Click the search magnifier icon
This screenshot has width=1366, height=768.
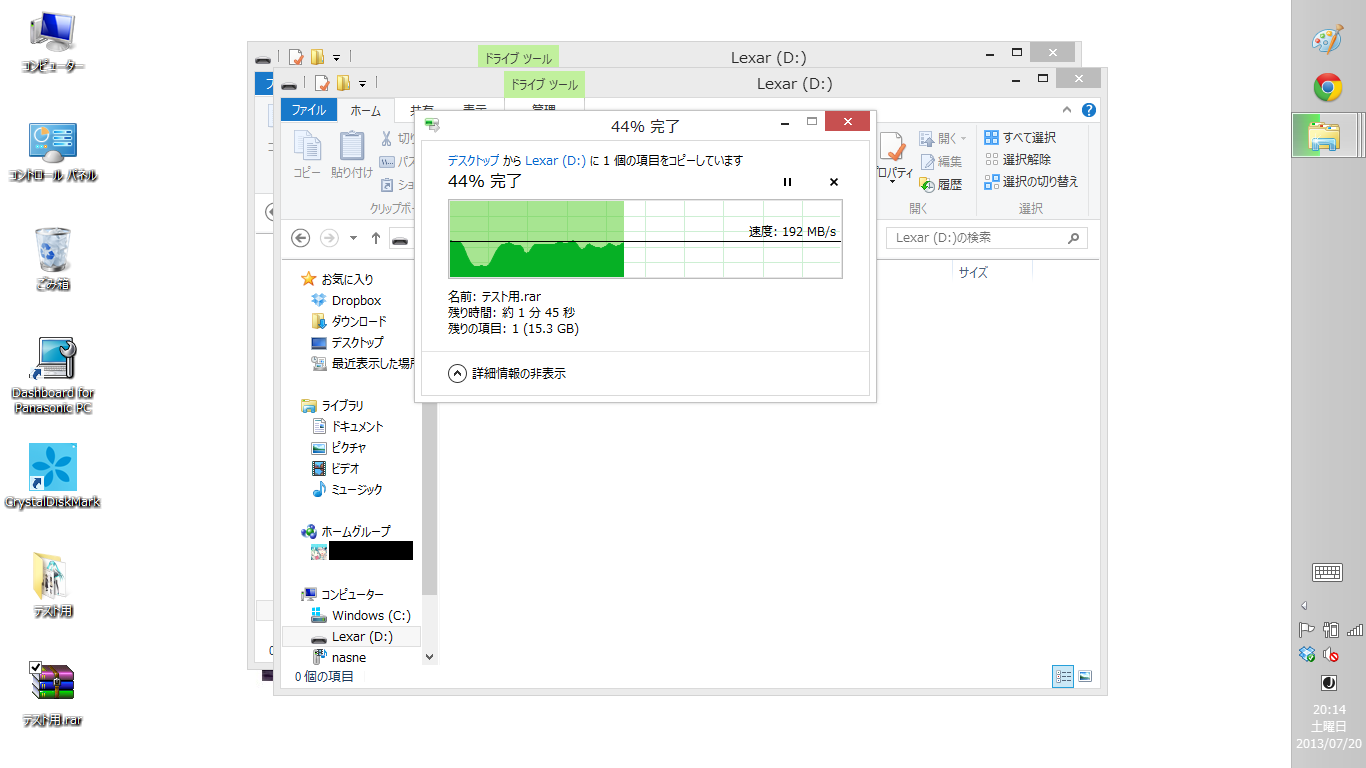pos(1075,238)
